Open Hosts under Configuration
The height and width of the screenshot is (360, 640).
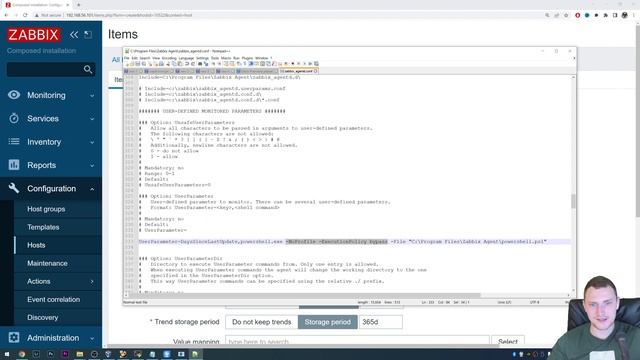pos(36,245)
